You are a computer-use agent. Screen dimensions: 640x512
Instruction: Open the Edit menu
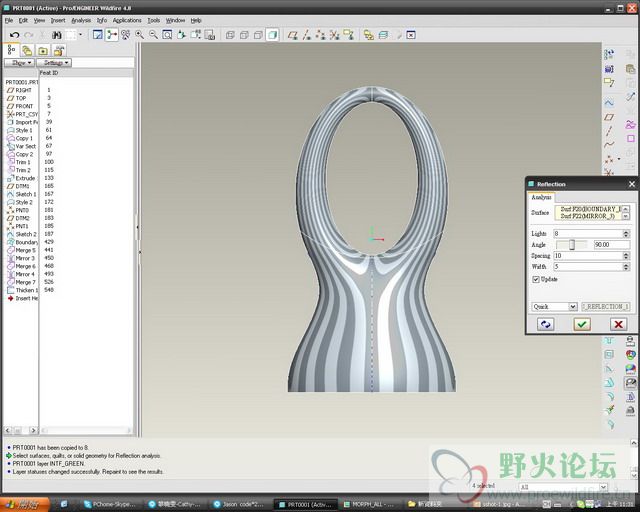coord(23,20)
